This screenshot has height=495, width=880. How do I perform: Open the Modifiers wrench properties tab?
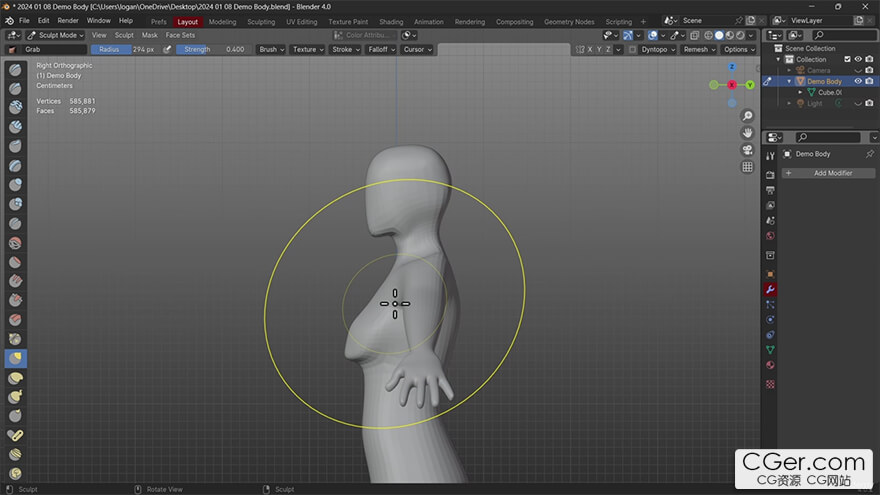coord(770,290)
